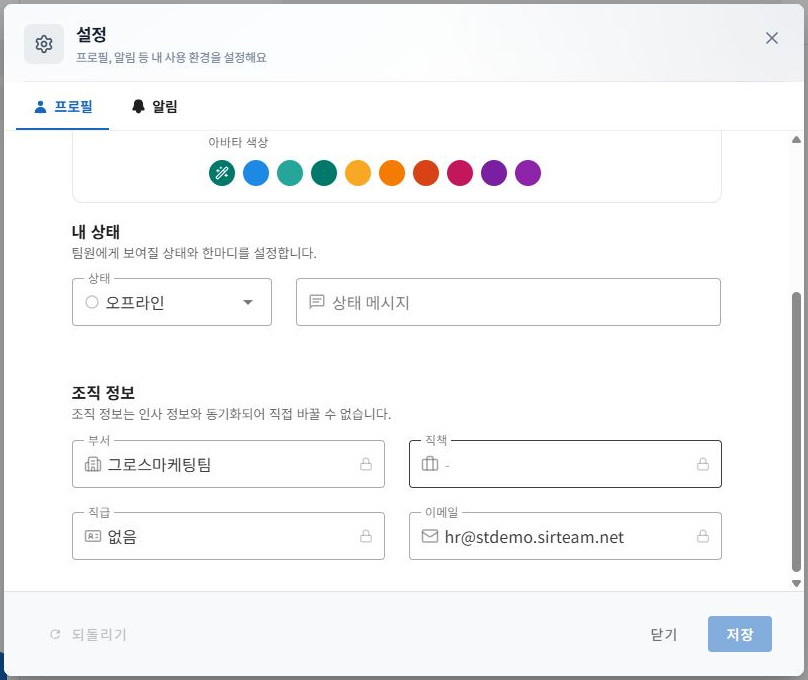Click the 직급 field showing 없음

(x=228, y=536)
